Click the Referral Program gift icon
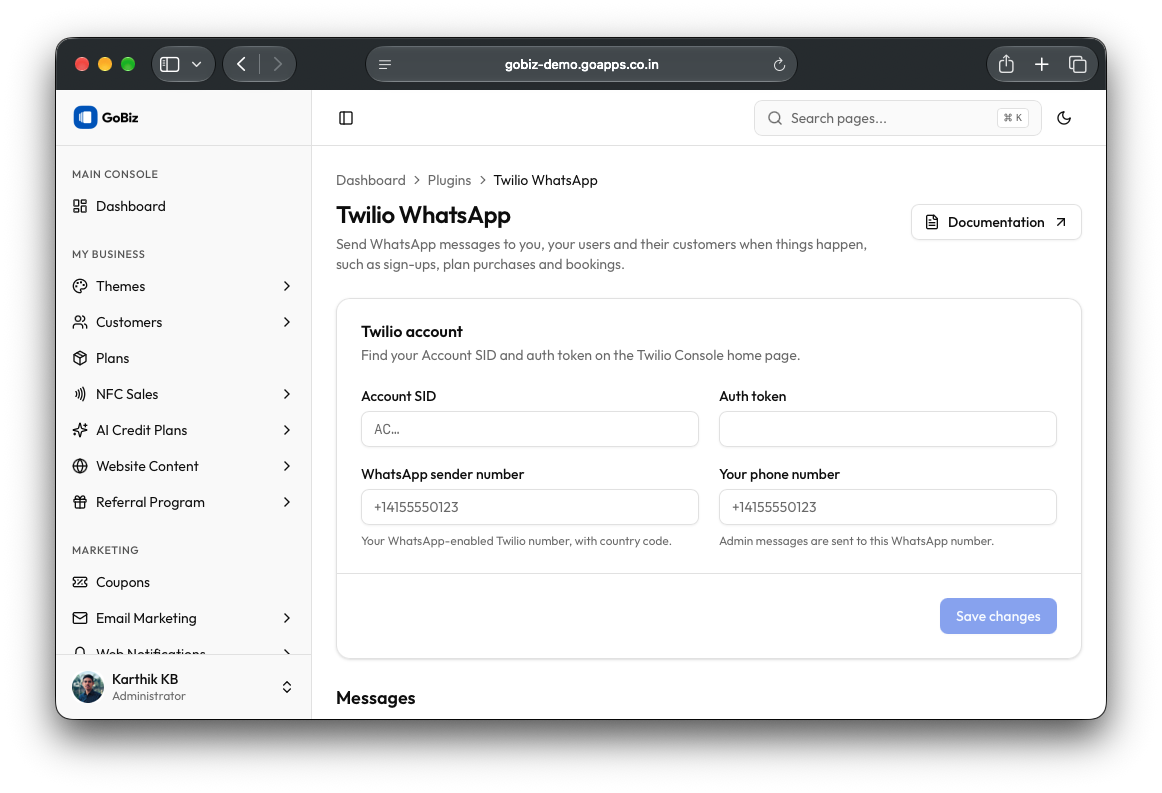This screenshot has height=793, width=1162. (x=80, y=502)
